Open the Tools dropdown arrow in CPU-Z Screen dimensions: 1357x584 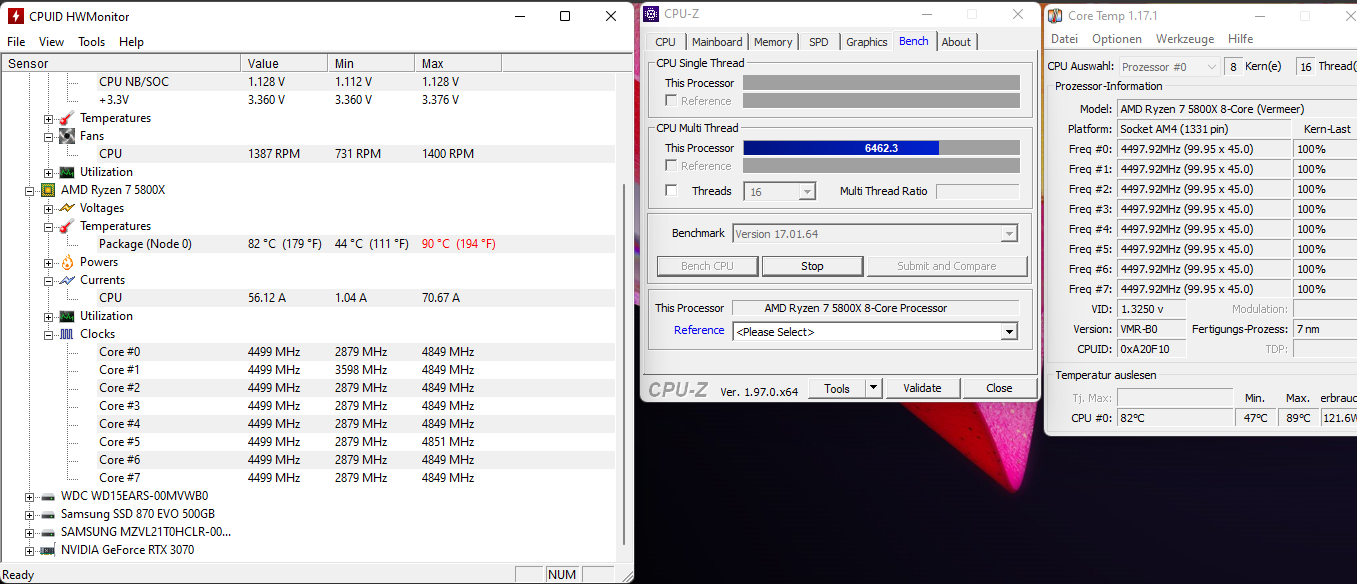coord(873,388)
